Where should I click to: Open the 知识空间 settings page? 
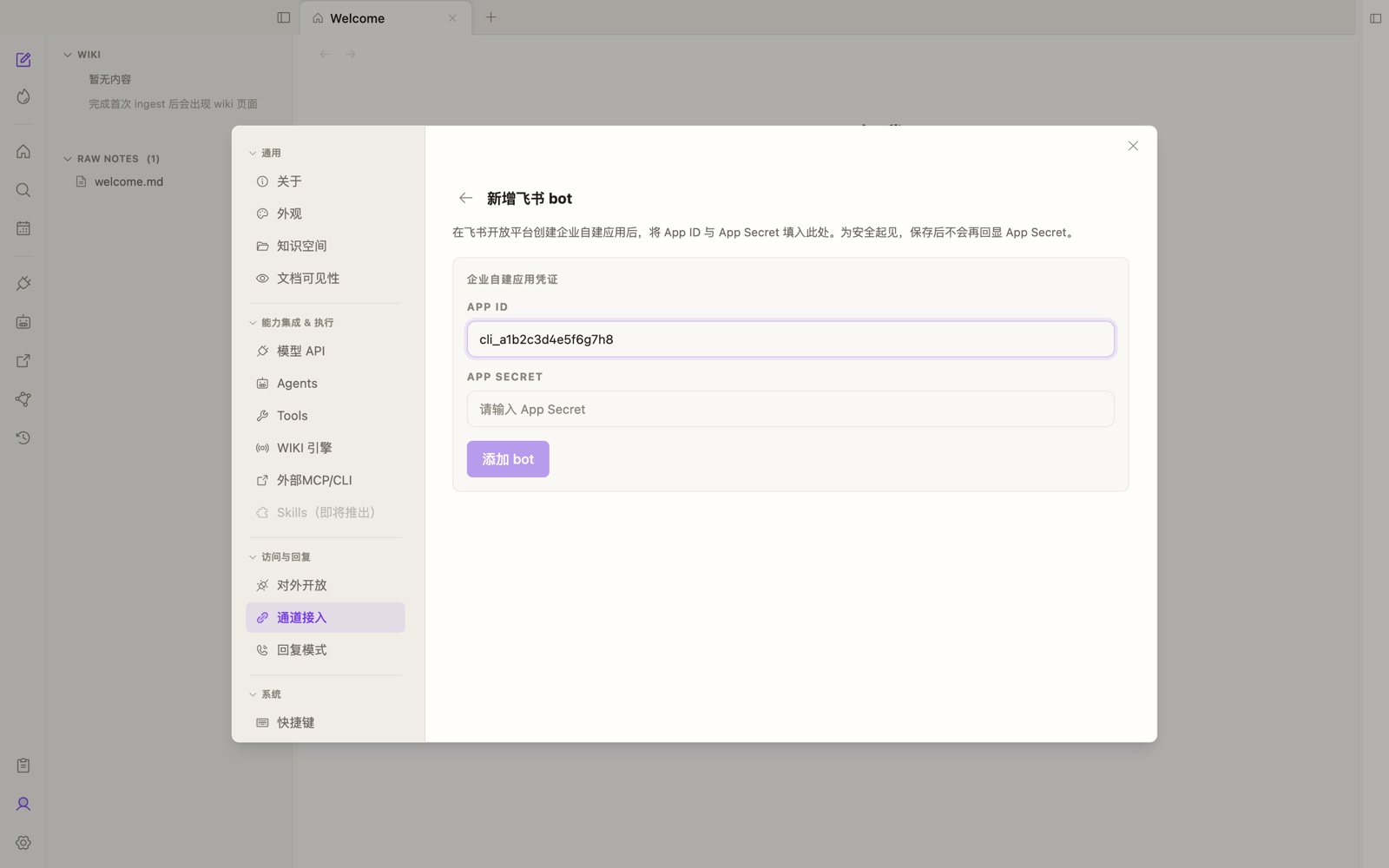click(326, 246)
